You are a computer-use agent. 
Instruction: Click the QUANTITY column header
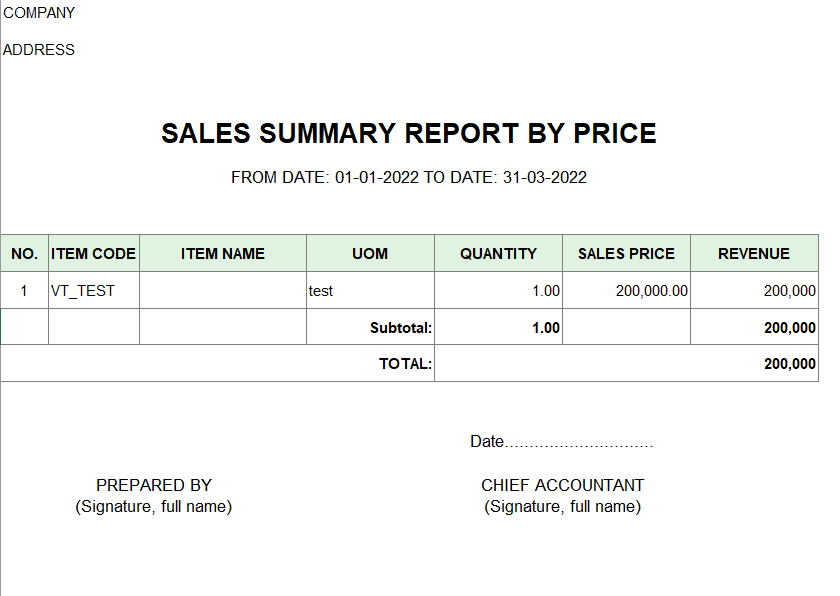point(498,253)
